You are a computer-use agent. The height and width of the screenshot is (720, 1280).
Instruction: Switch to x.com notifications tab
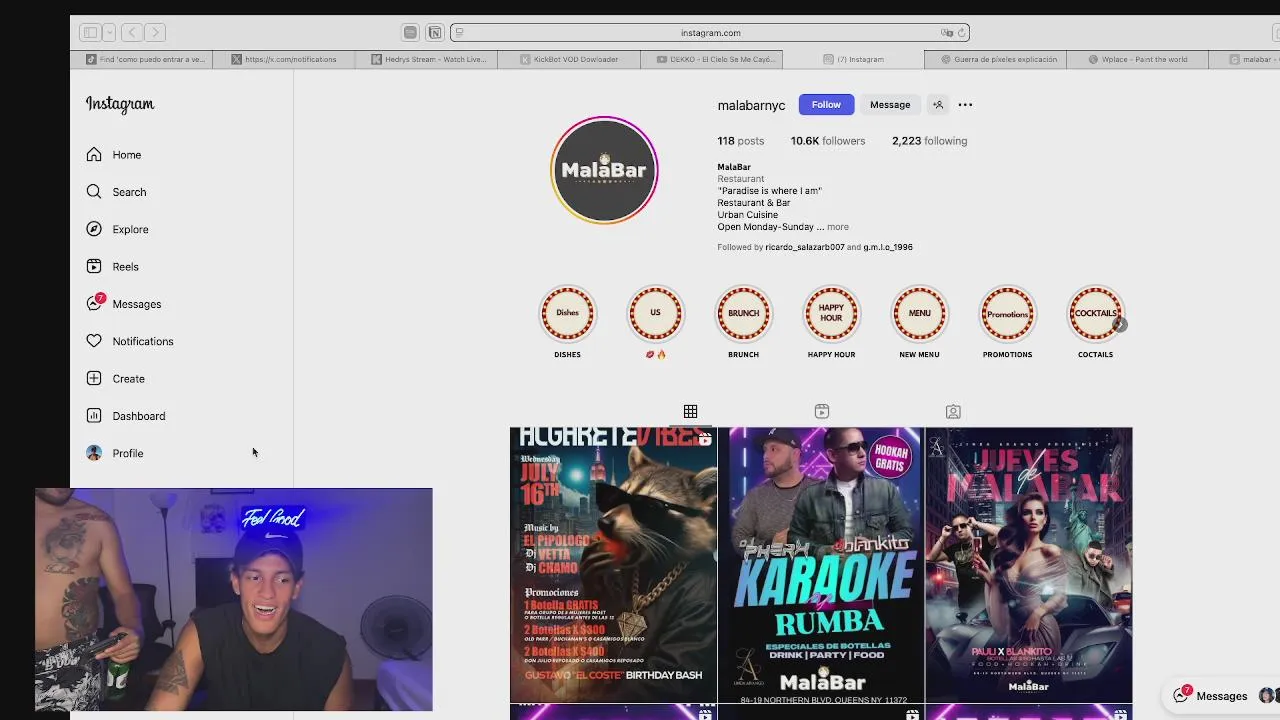(x=284, y=59)
